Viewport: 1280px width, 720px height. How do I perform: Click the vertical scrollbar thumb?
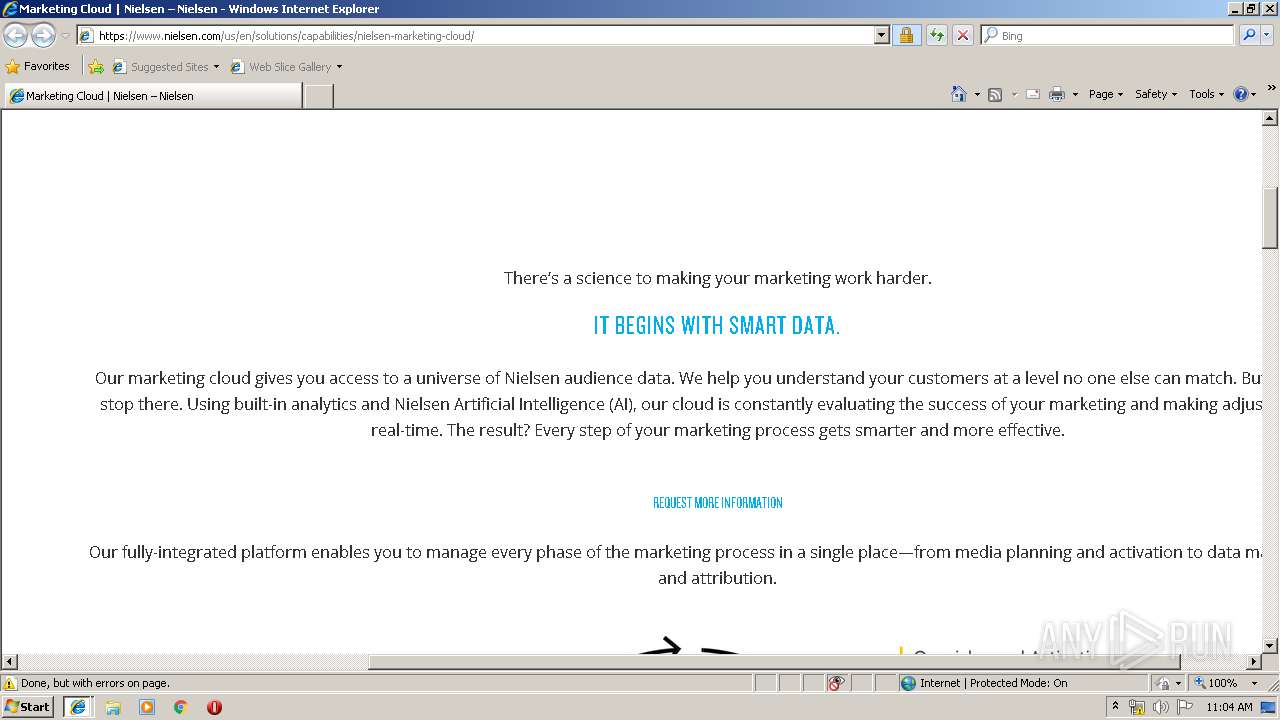(1271, 217)
